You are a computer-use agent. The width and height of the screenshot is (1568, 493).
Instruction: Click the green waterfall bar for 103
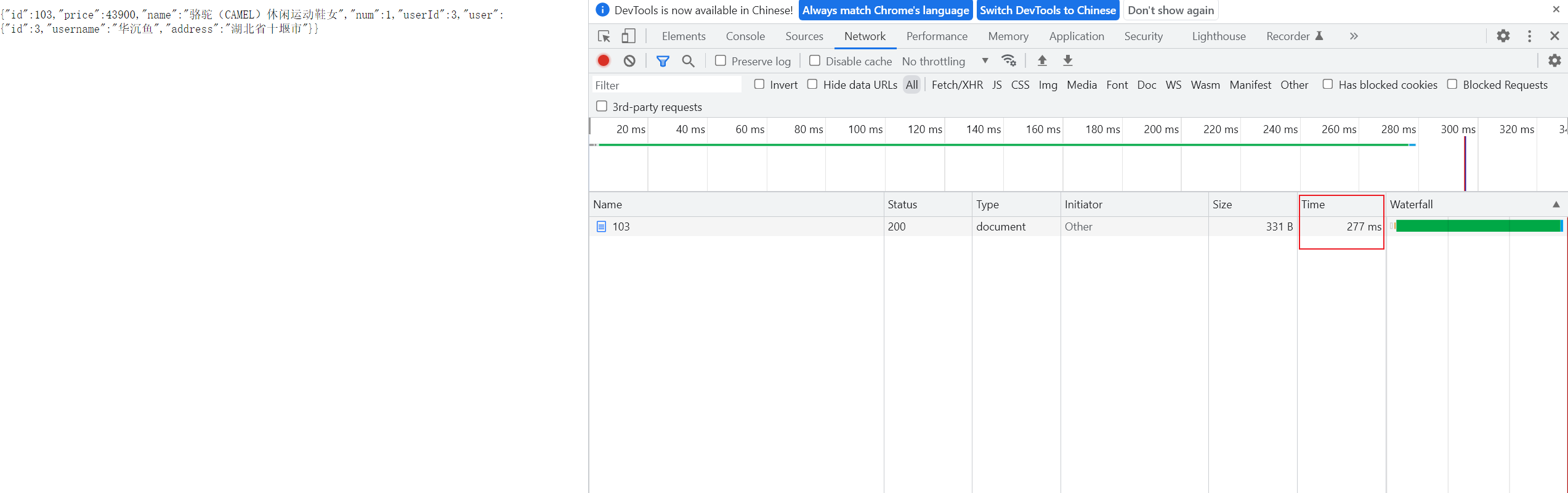pos(1478,226)
